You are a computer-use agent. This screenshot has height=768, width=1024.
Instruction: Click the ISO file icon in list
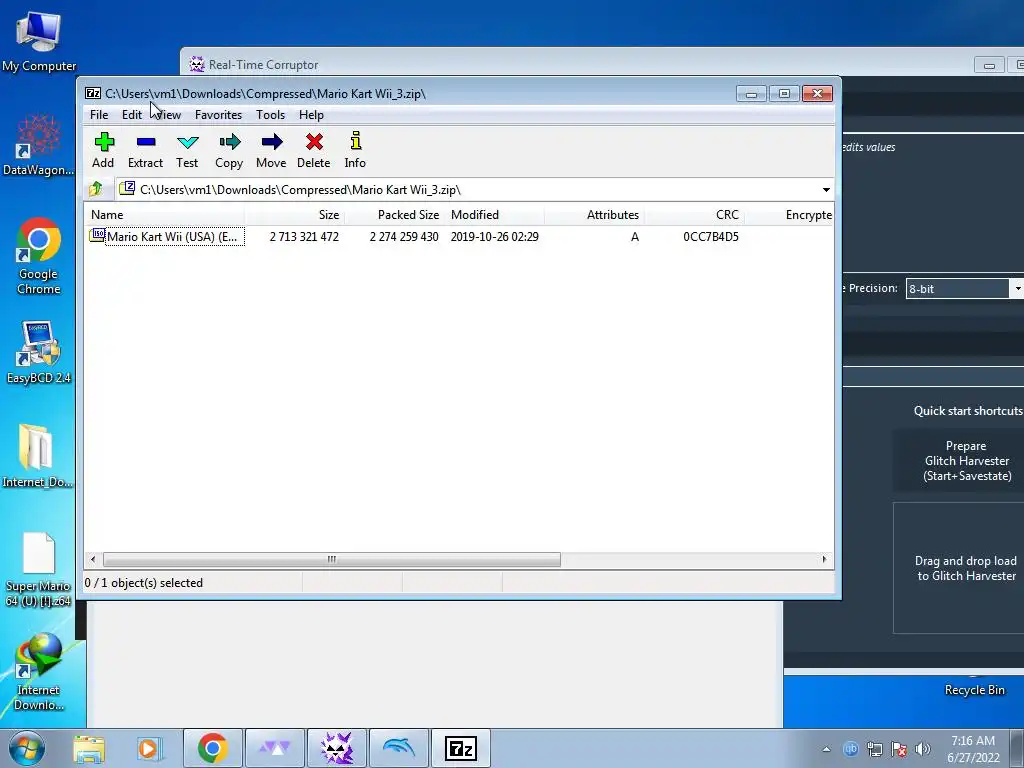97,236
